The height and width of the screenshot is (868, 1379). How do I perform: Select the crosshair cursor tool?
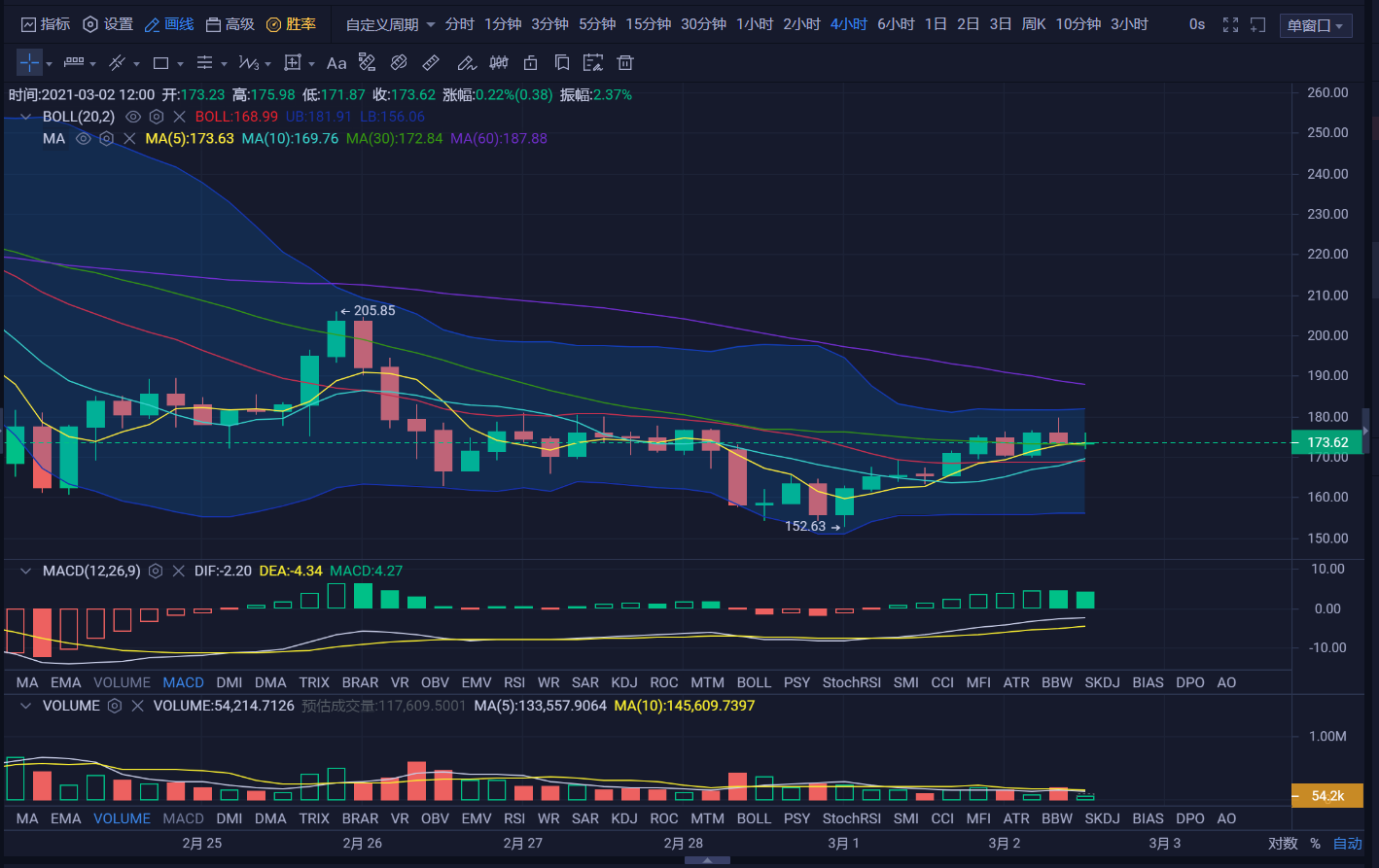coord(29,63)
